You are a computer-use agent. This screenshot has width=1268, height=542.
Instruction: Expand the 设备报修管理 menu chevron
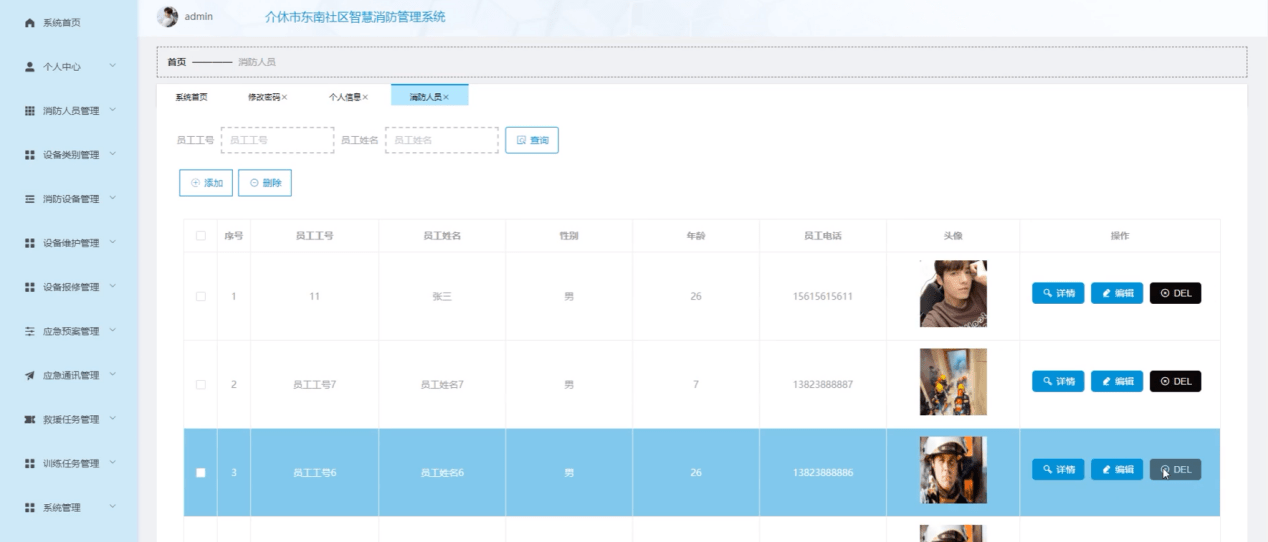[113, 286]
